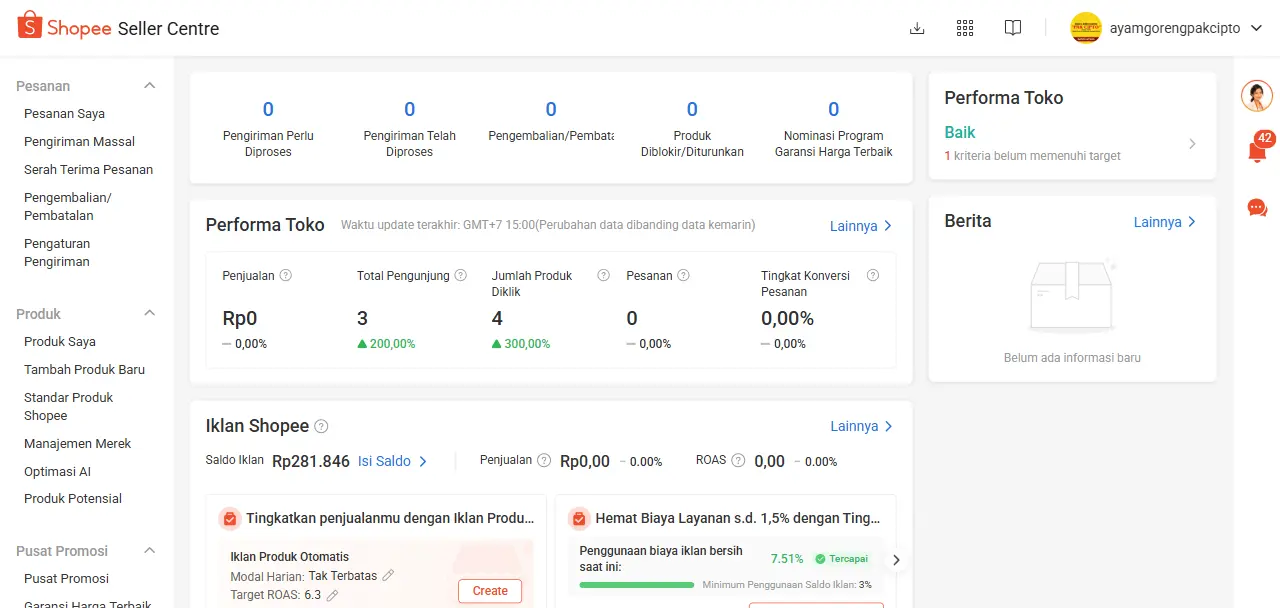The image size is (1280, 608).
Task: Click Lainnya link in Iklan Shopee
Action: click(x=861, y=426)
